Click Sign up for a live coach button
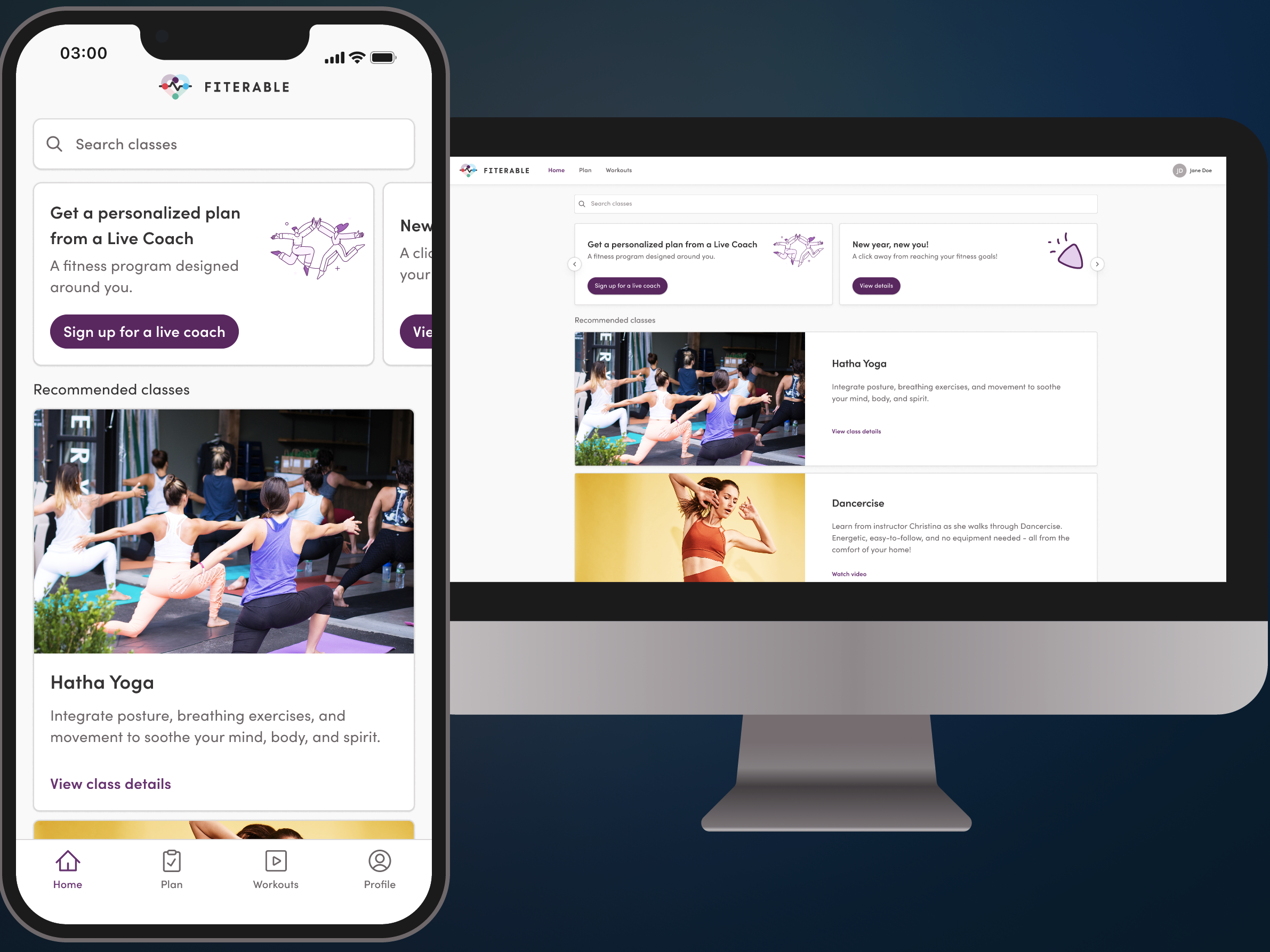This screenshot has width=1270, height=952. (144, 332)
